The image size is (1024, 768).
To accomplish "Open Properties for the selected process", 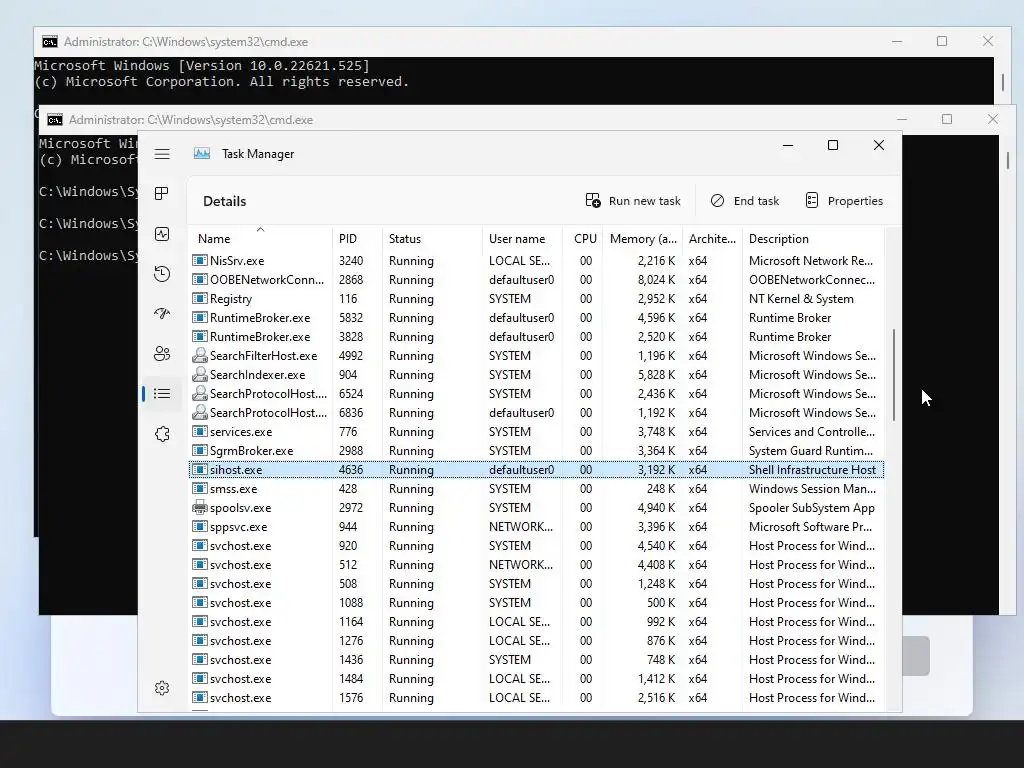I will (844, 200).
